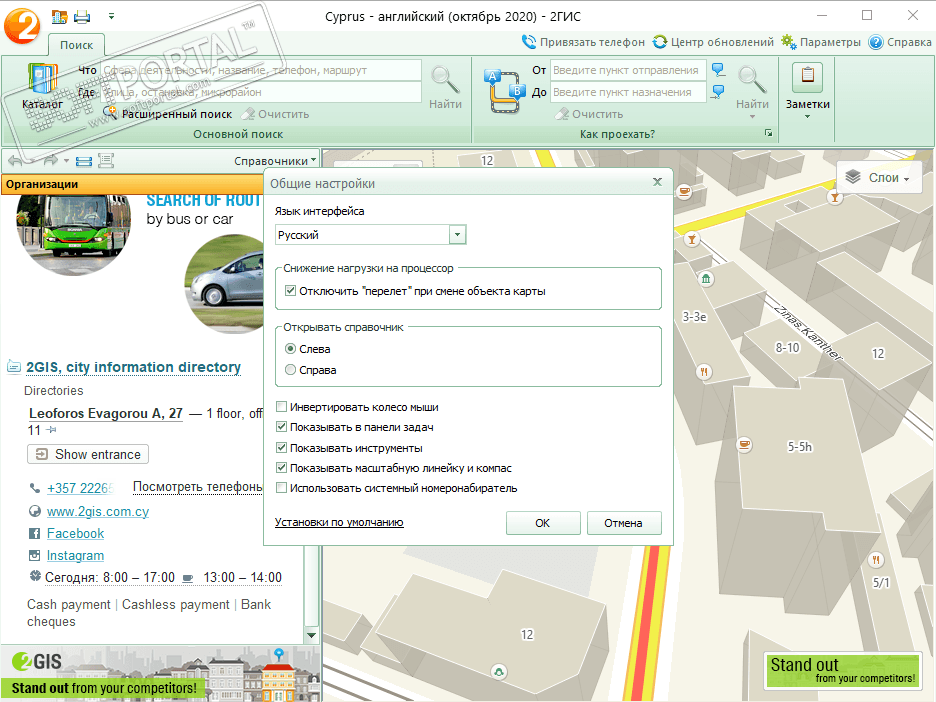Open Расширенный поиск advanced search

(x=168, y=113)
